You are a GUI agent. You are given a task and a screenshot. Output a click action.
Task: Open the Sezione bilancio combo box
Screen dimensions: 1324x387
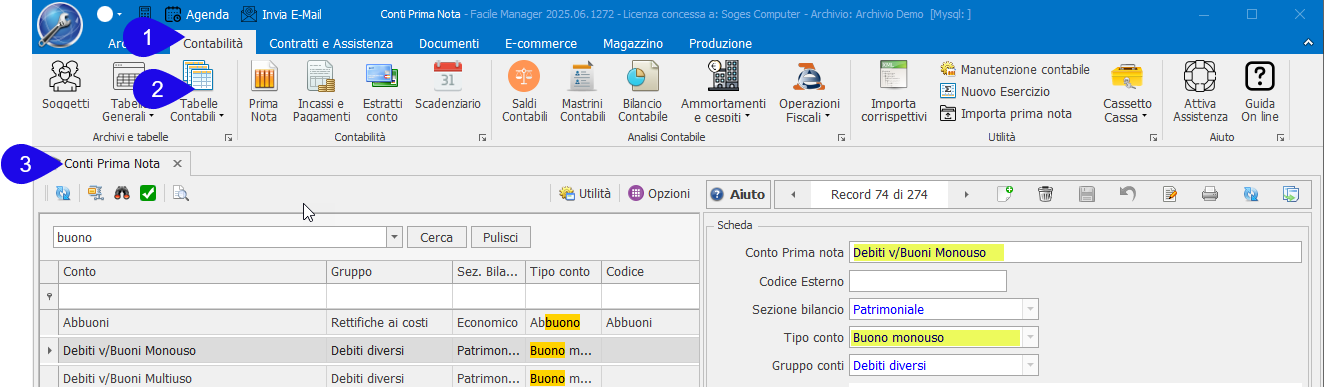pyautogui.click(x=1031, y=309)
